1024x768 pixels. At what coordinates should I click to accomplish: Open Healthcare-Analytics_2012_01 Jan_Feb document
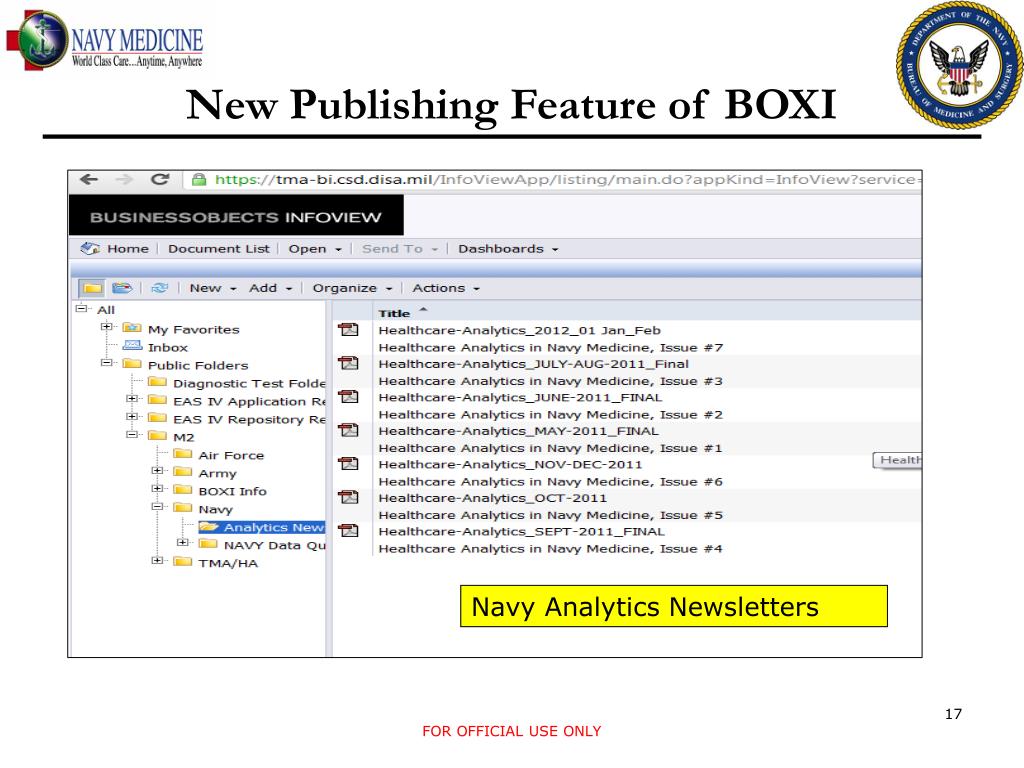pos(519,330)
